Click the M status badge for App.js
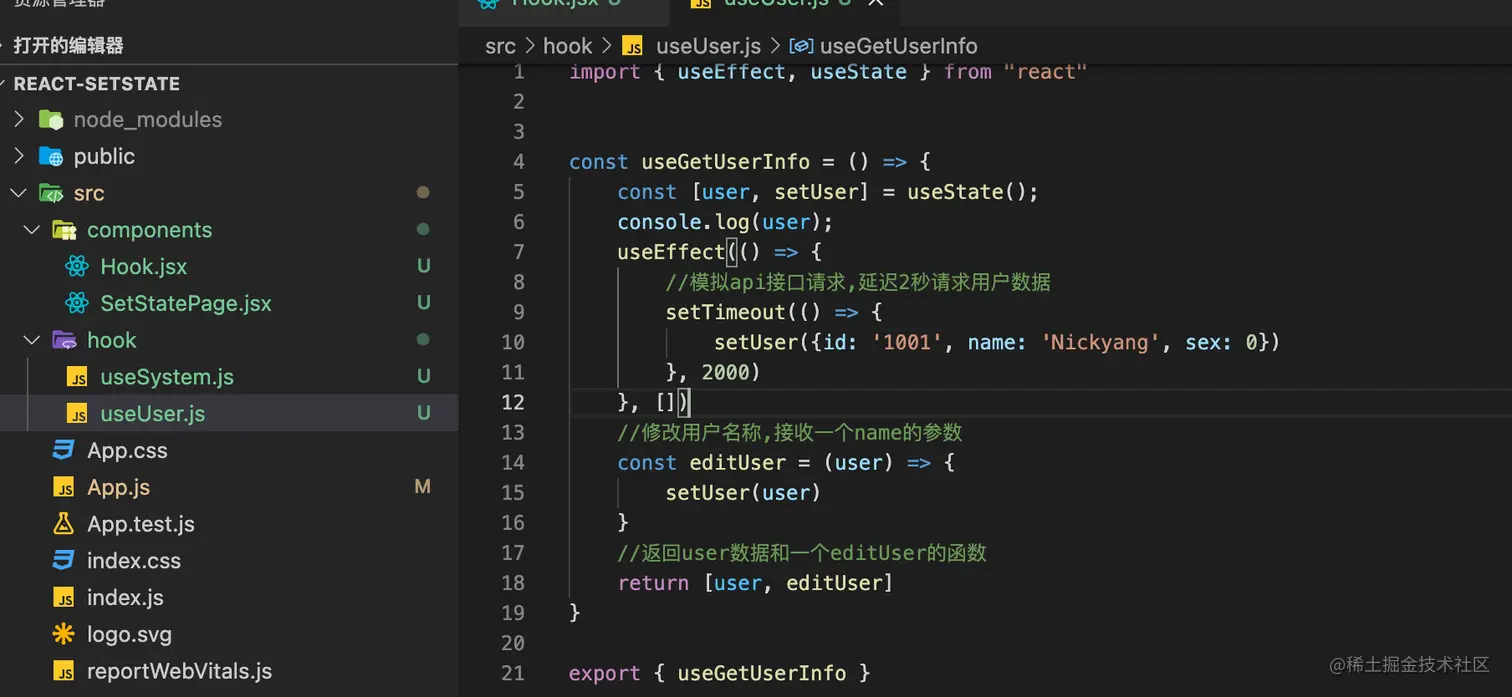Viewport: 1512px width, 697px height. (422, 487)
